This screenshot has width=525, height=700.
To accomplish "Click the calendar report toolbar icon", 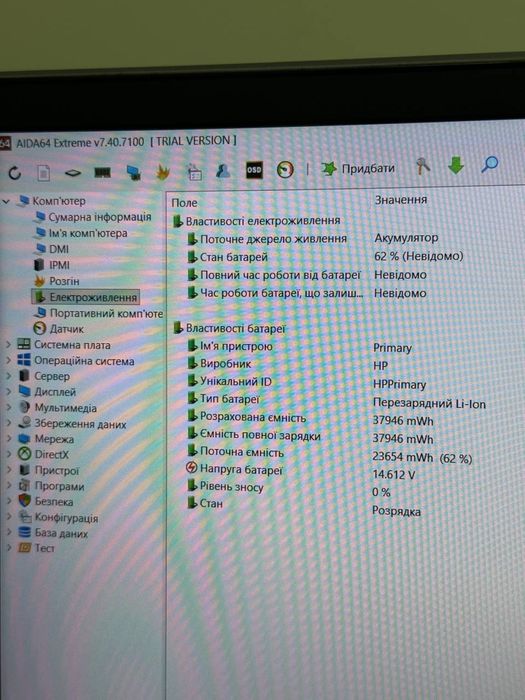I will pos(194,172).
